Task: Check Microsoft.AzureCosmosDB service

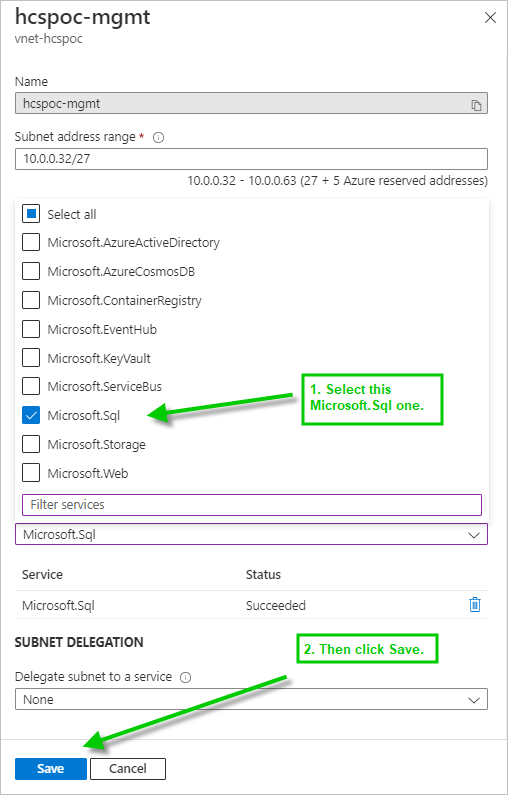Action: coord(31,272)
